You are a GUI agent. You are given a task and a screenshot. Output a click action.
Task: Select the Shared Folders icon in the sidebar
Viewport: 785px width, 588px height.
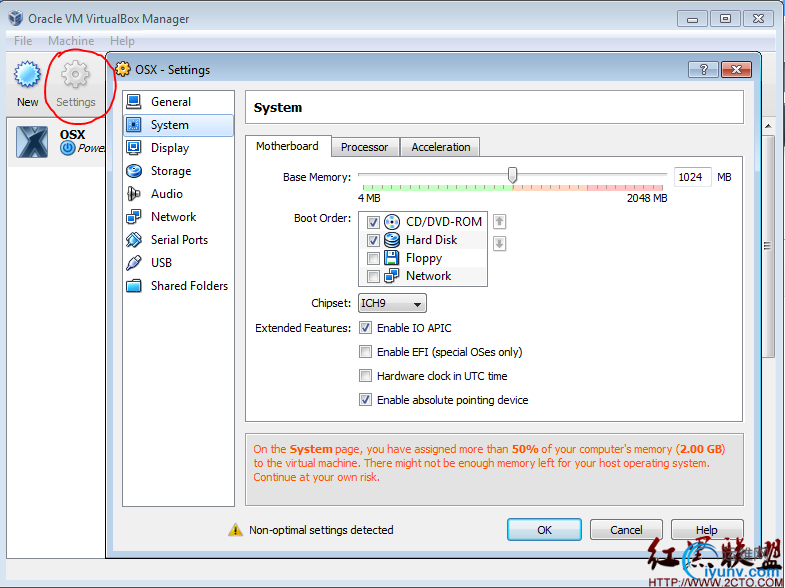click(x=134, y=286)
